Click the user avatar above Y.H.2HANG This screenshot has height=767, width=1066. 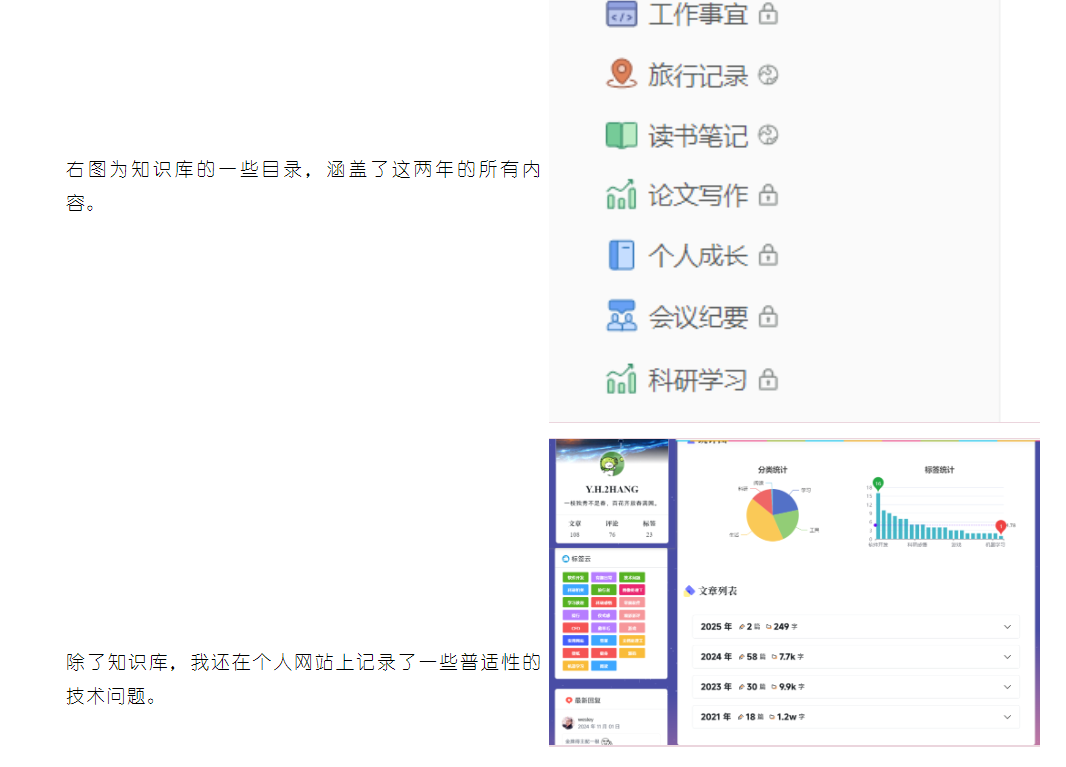(611, 464)
